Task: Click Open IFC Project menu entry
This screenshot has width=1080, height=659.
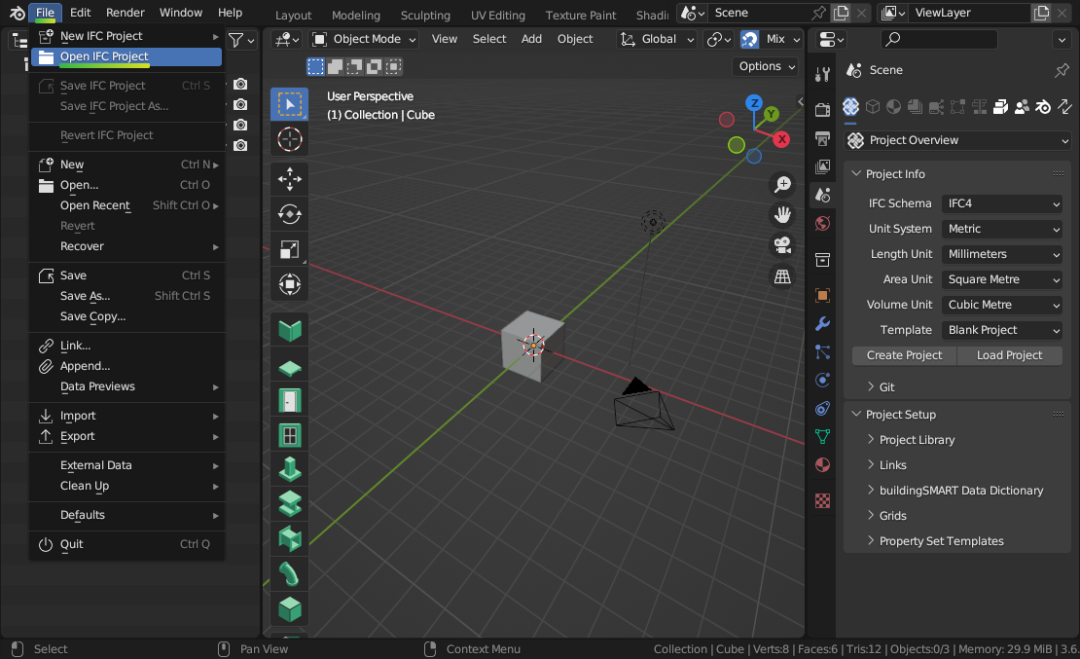Action: tap(127, 57)
